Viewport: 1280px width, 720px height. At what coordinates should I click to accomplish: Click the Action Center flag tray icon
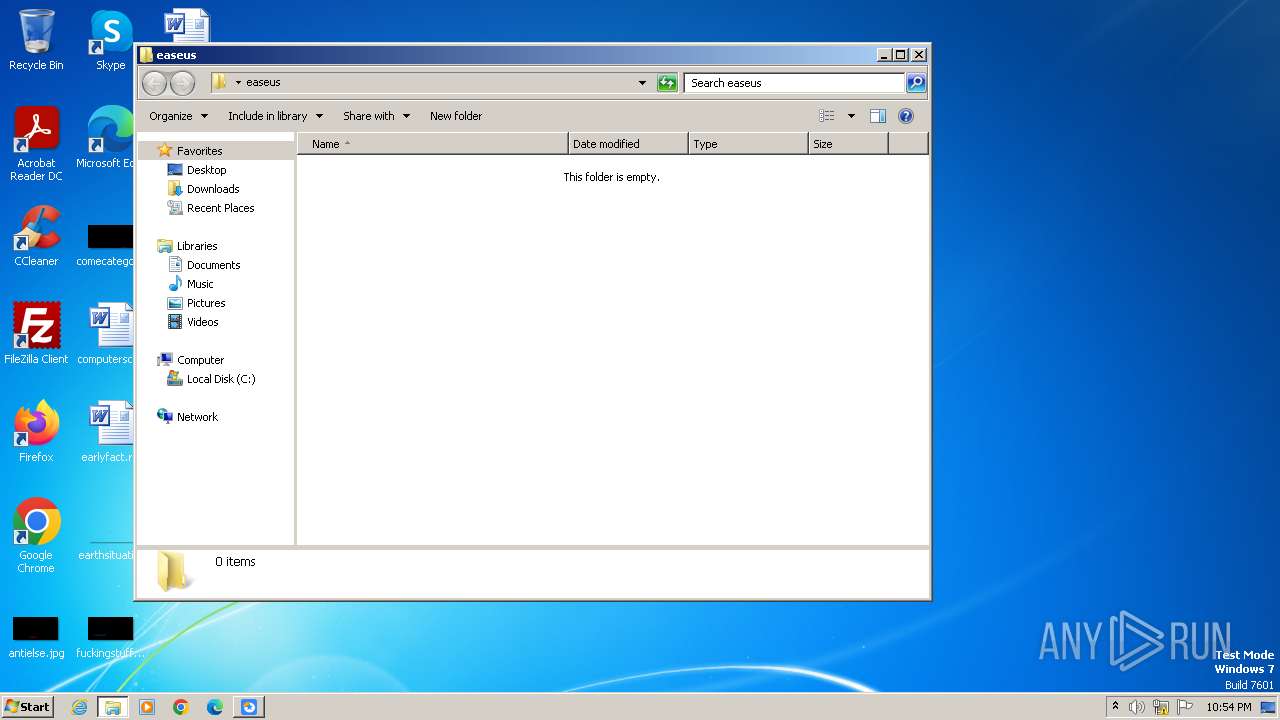(x=1185, y=707)
